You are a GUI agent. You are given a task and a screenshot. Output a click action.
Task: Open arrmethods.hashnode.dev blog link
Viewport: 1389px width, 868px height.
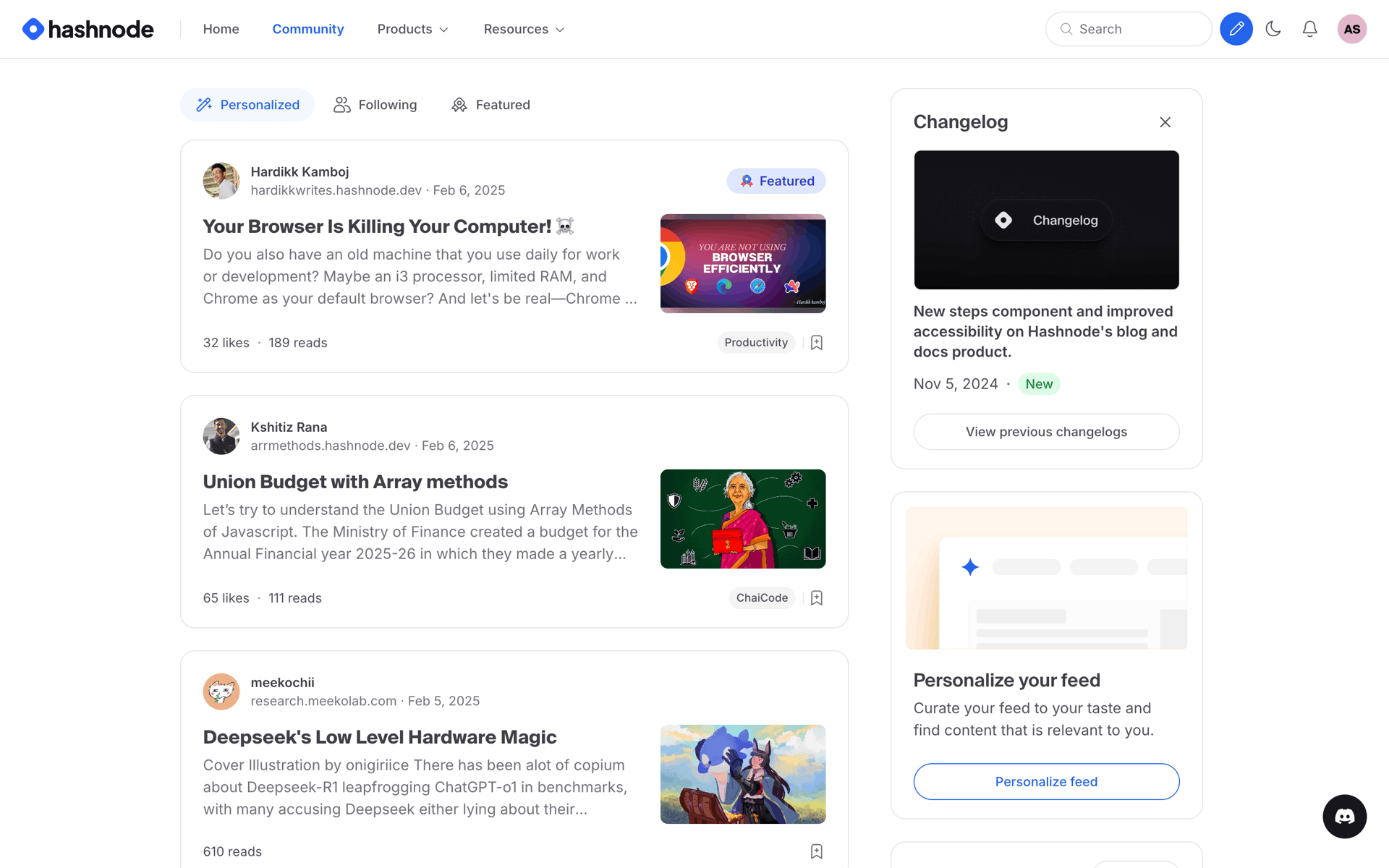point(331,446)
